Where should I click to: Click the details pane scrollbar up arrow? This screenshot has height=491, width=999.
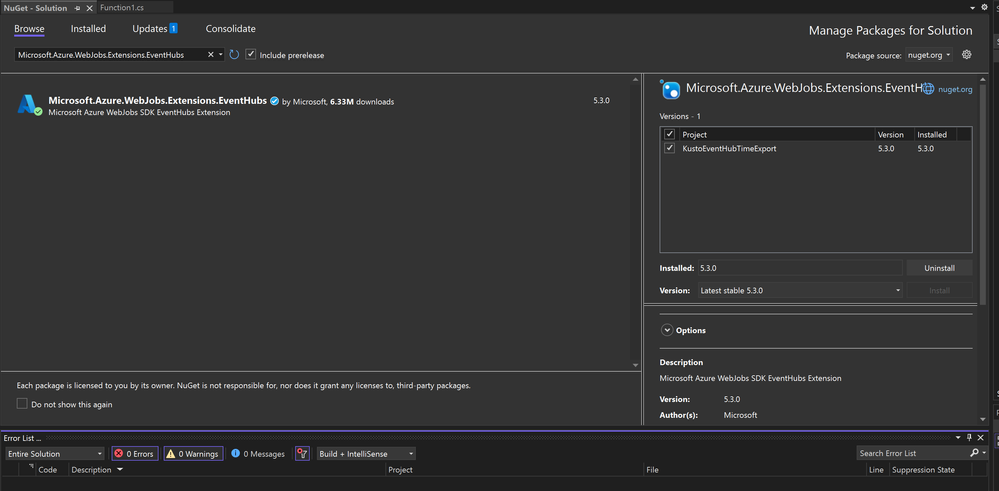click(981, 80)
